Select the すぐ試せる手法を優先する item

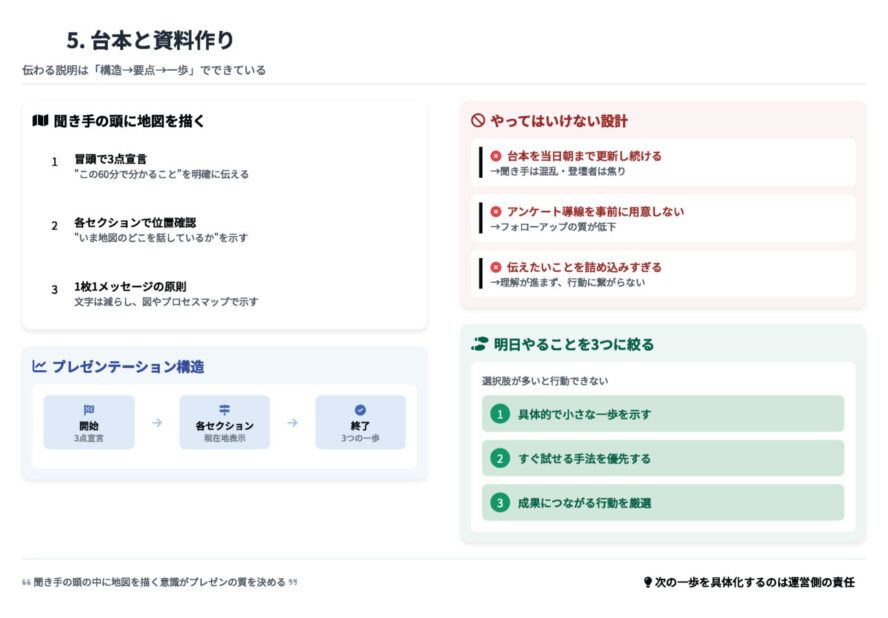(x=662, y=459)
